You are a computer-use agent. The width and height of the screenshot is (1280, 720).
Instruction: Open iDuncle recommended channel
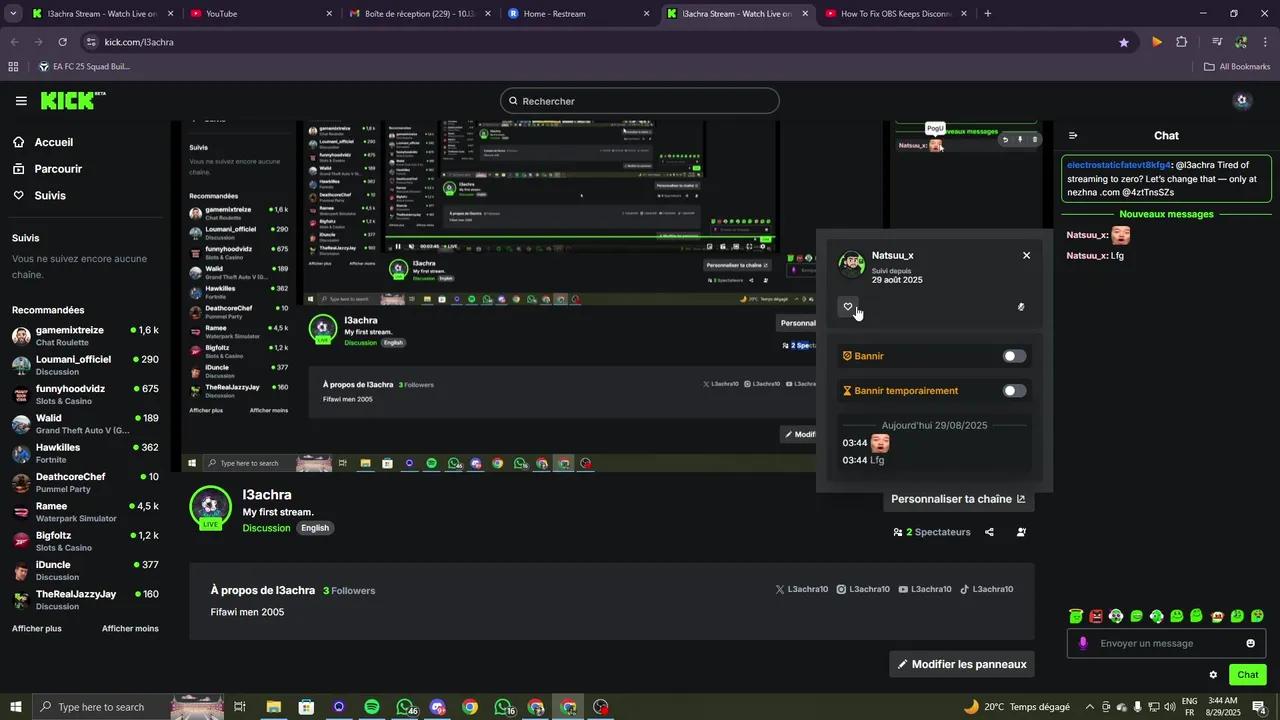tap(86, 571)
